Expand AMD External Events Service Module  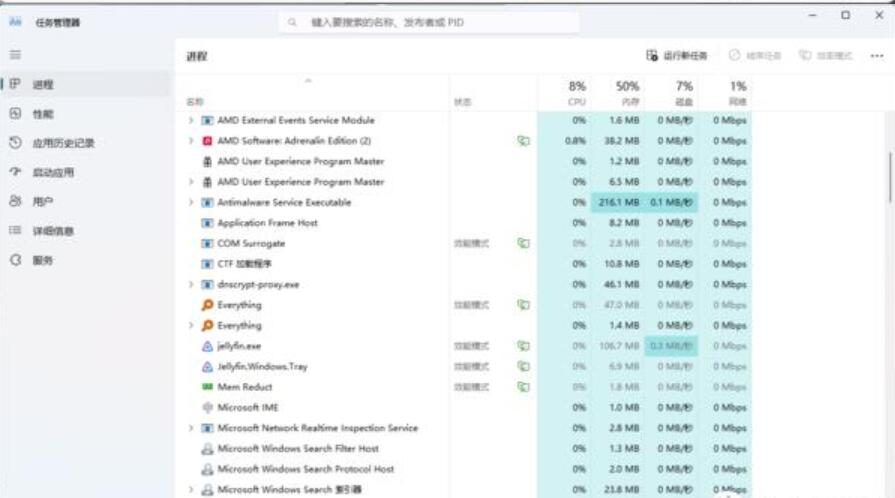click(191, 120)
